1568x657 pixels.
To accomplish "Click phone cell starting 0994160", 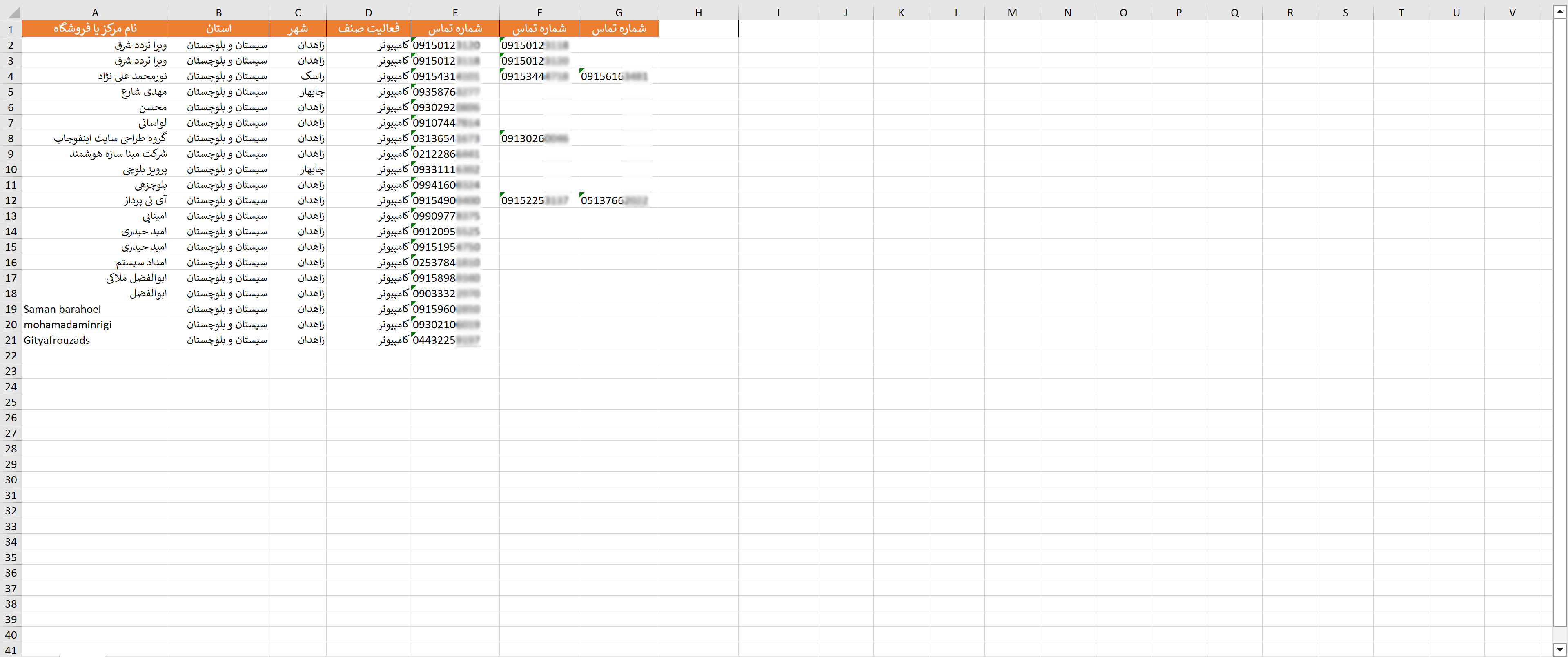I will click(x=455, y=185).
